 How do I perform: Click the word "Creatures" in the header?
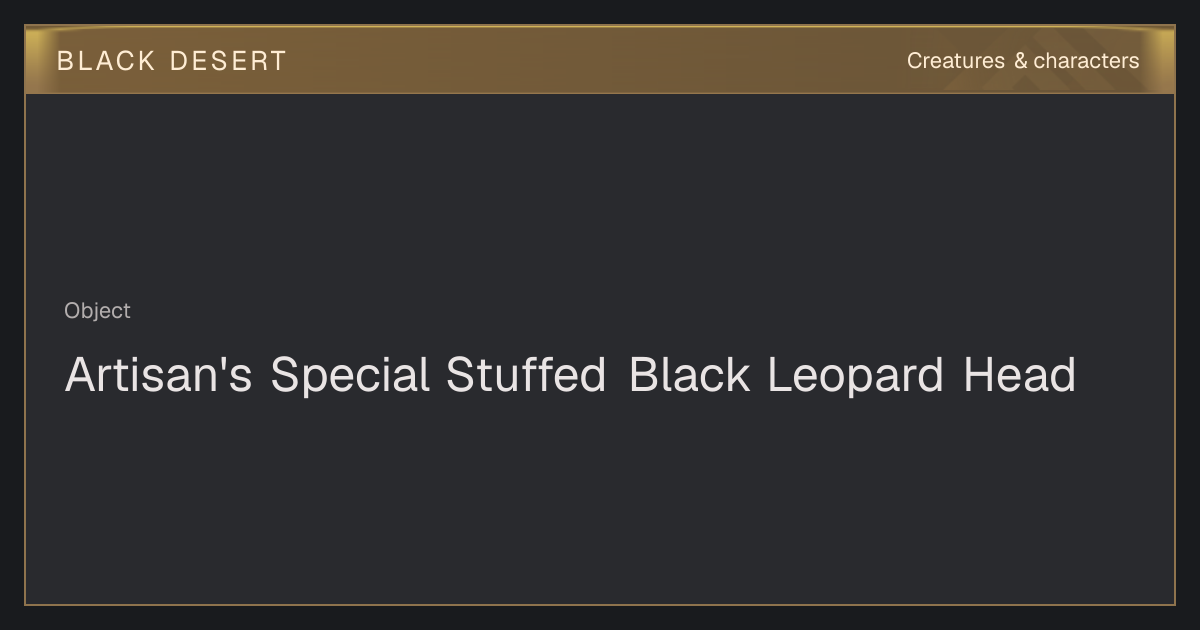point(956,61)
